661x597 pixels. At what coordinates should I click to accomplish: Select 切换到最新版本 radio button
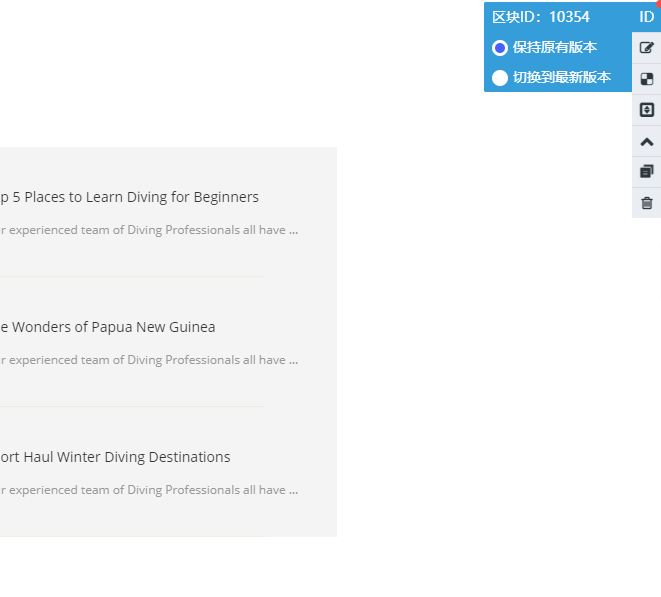click(500, 78)
